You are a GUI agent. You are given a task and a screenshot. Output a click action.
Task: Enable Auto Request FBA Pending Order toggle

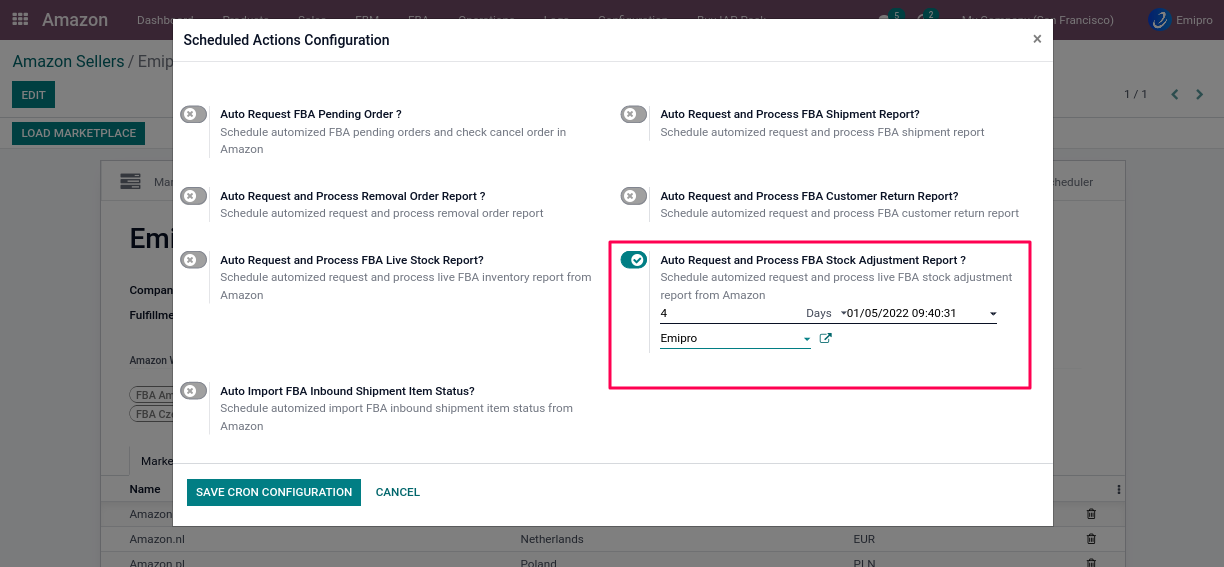tap(194, 115)
